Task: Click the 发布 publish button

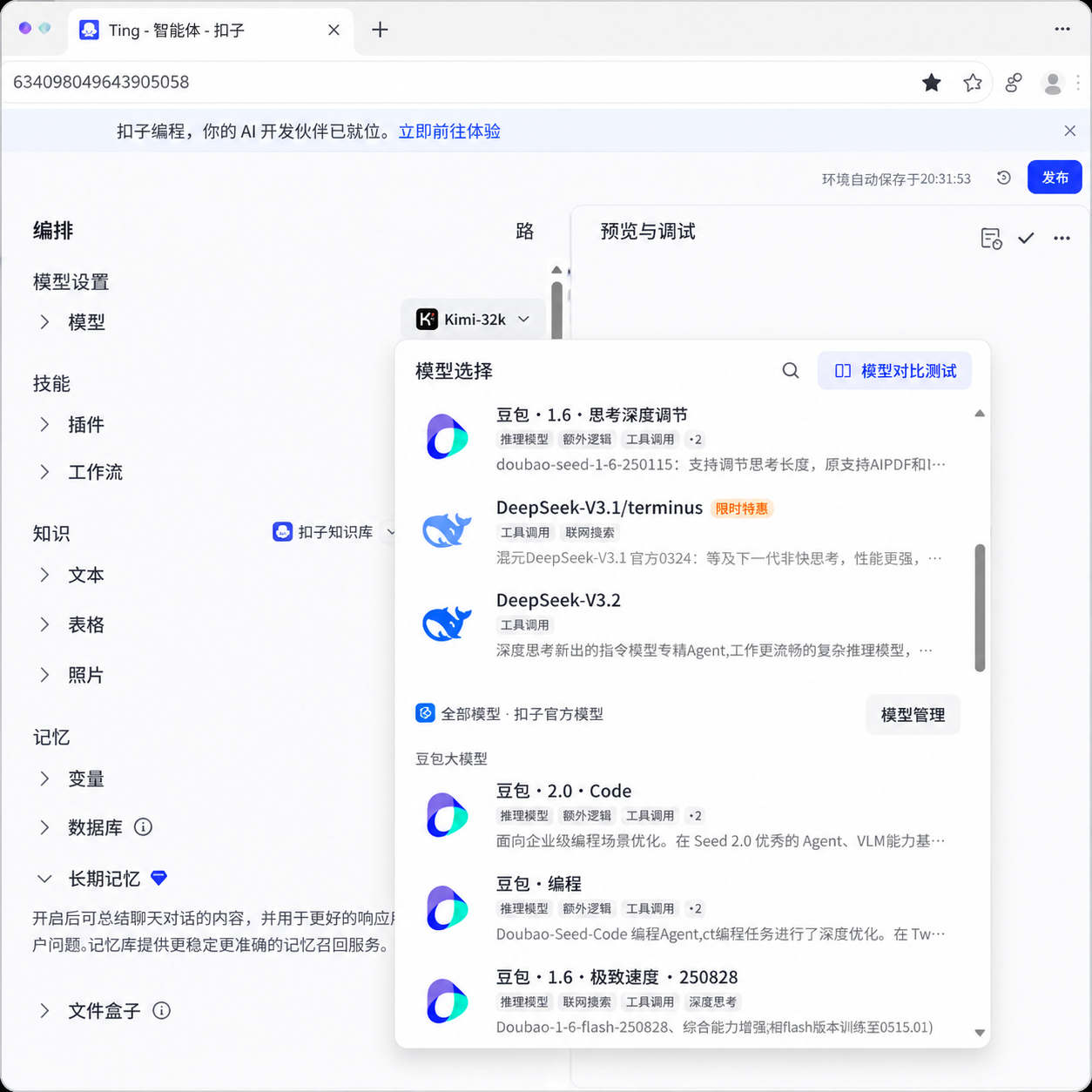Action: tap(1055, 177)
